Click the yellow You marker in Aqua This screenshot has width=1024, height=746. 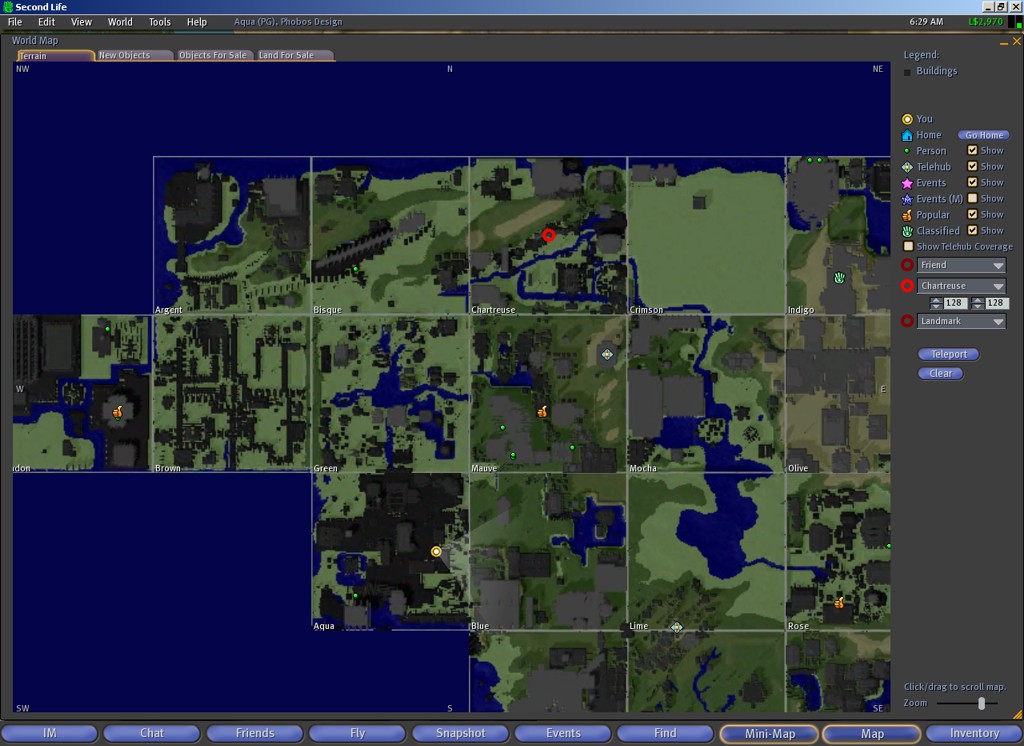[x=436, y=551]
